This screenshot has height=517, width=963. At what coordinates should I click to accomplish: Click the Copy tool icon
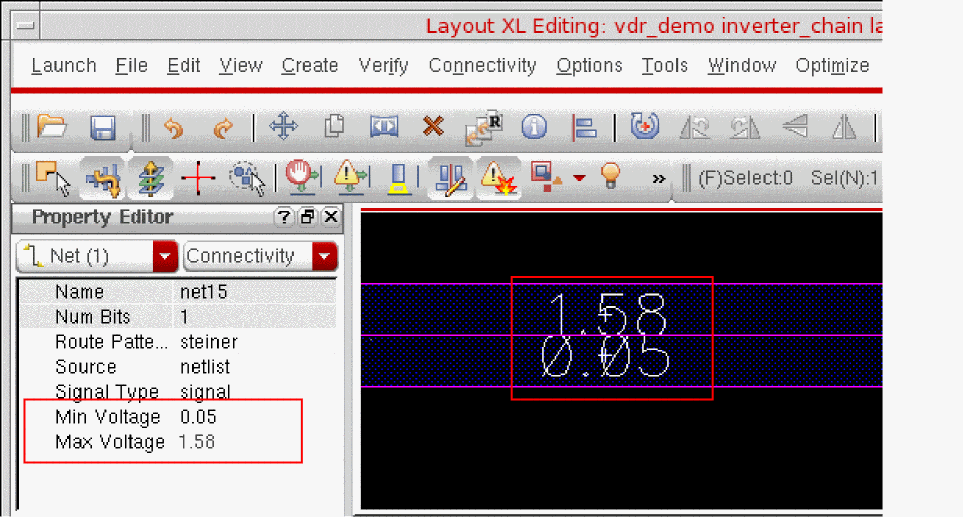(x=334, y=126)
